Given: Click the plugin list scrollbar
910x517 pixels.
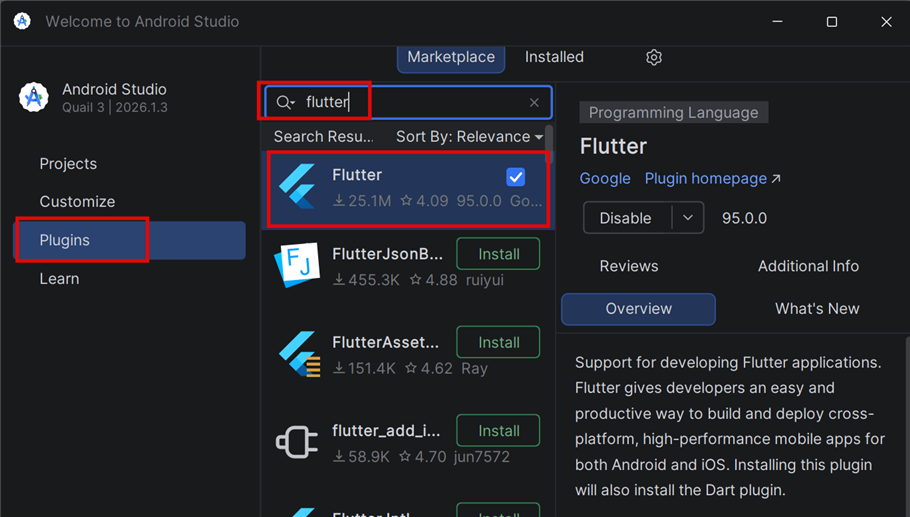Looking at the screenshot, I should 549,145.
